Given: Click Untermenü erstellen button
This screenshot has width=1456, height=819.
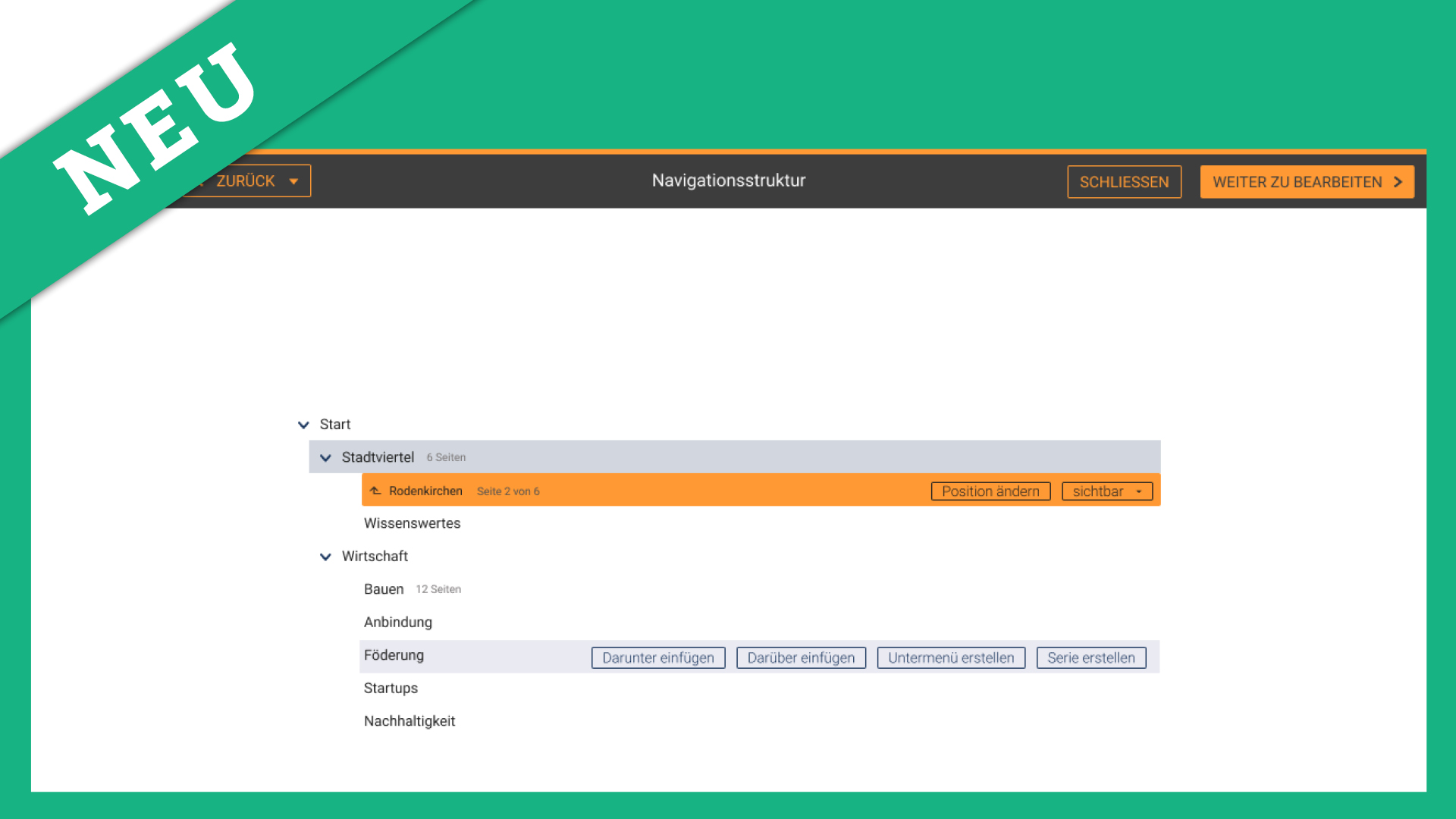Looking at the screenshot, I should point(951,657).
